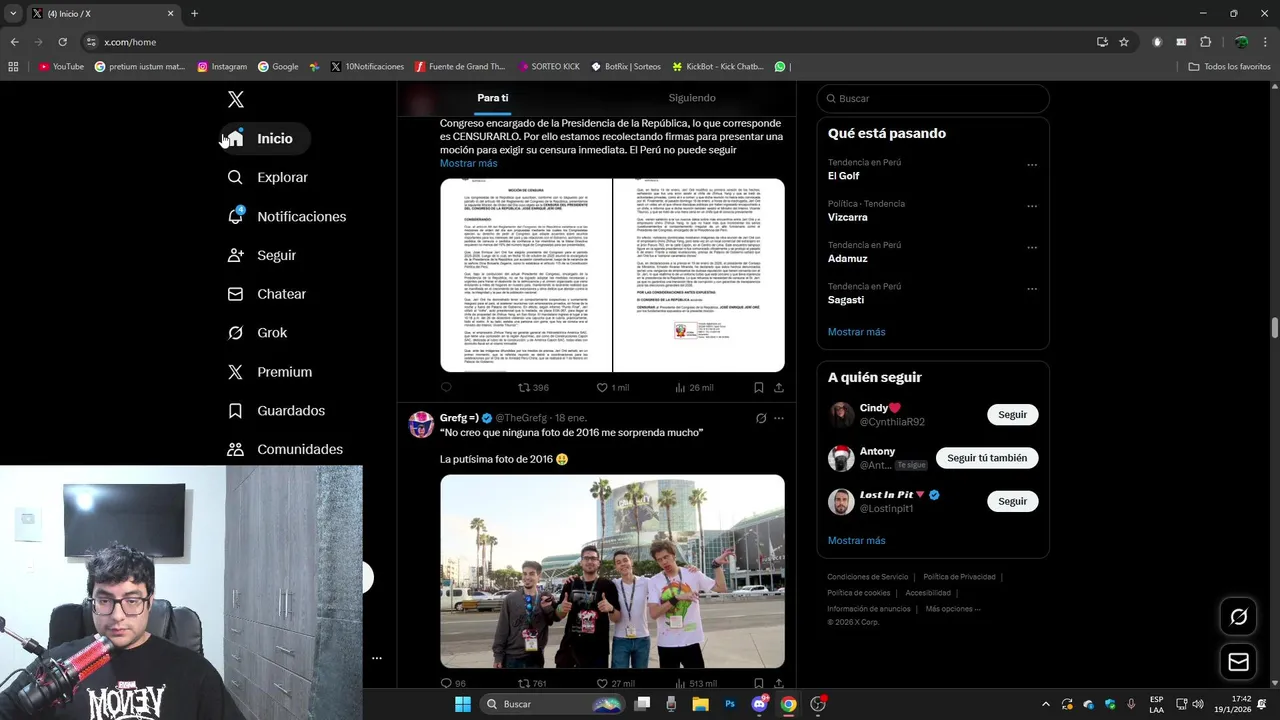Bookmark this page with star icon
Screen dimensions: 1280x720
(1124, 42)
